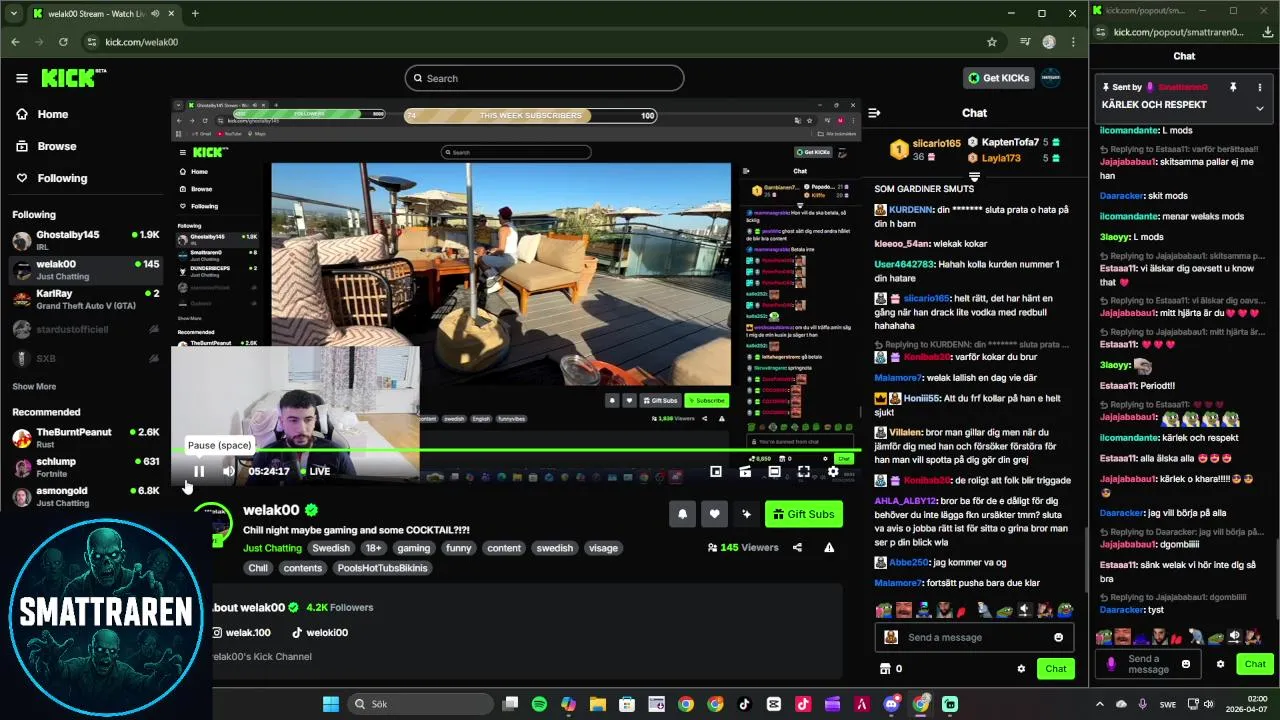
Task: Open emoji picker in main chat input
Action: tap(1058, 637)
